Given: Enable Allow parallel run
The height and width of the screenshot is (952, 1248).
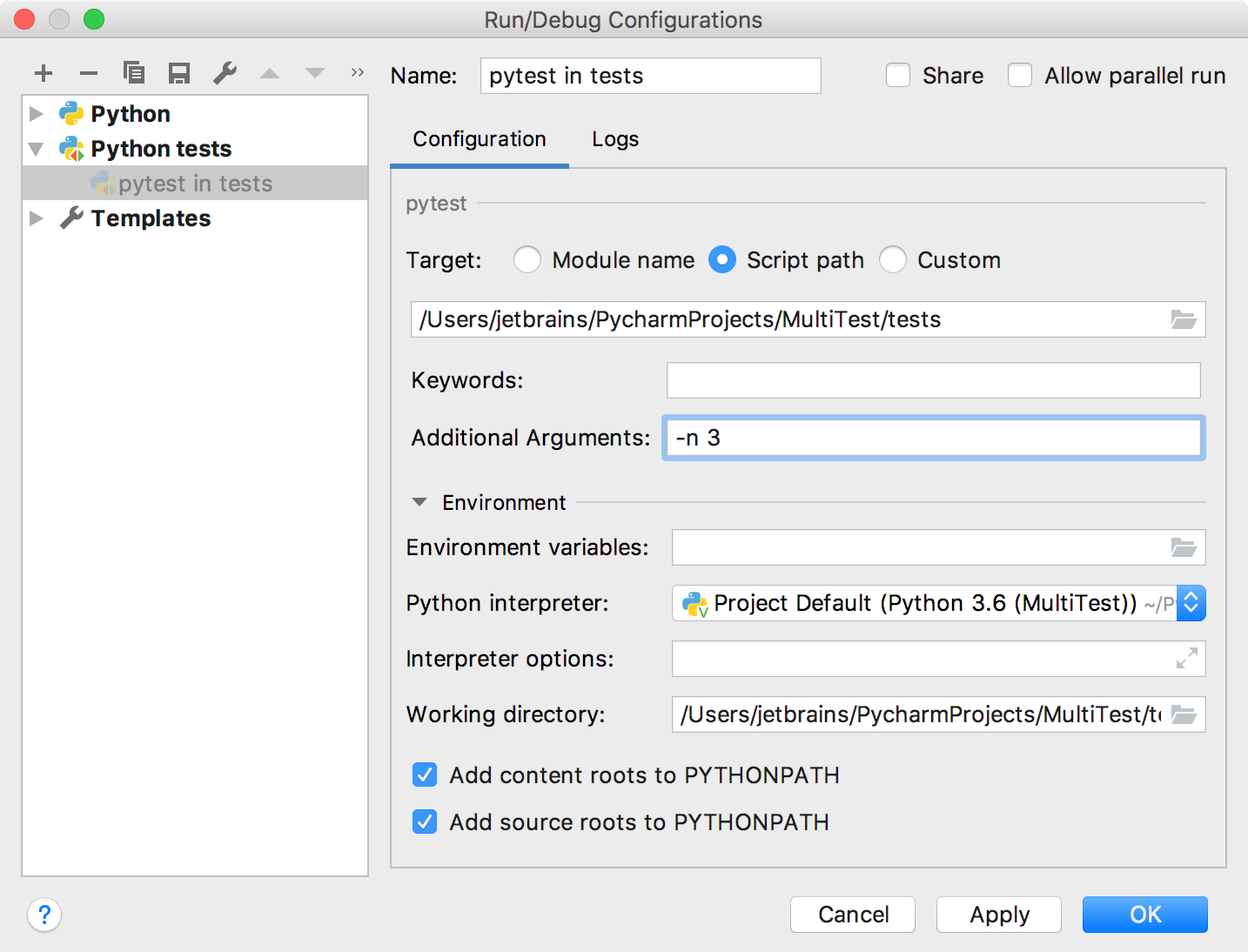Looking at the screenshot, I should coord(1019,75).
